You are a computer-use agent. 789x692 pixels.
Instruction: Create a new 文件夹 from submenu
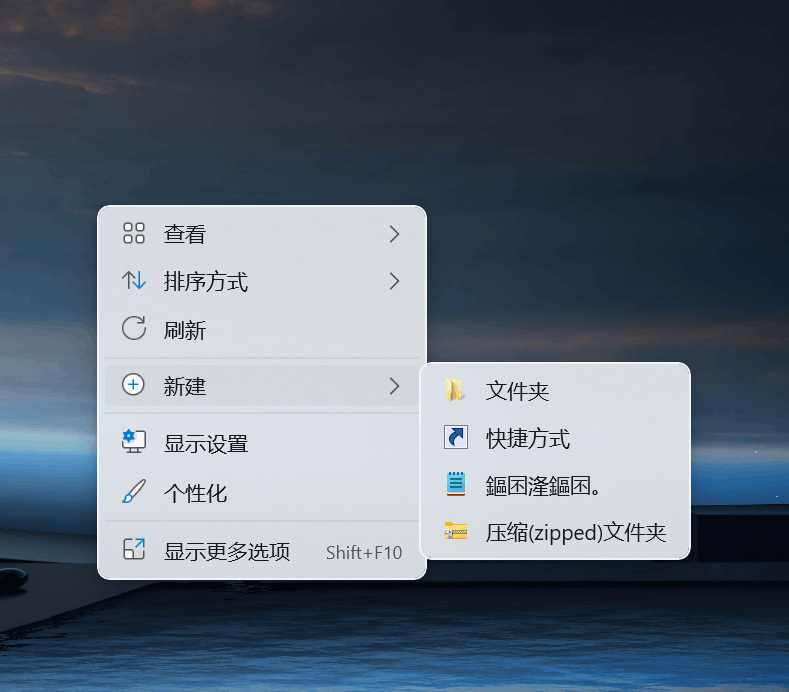555,391
